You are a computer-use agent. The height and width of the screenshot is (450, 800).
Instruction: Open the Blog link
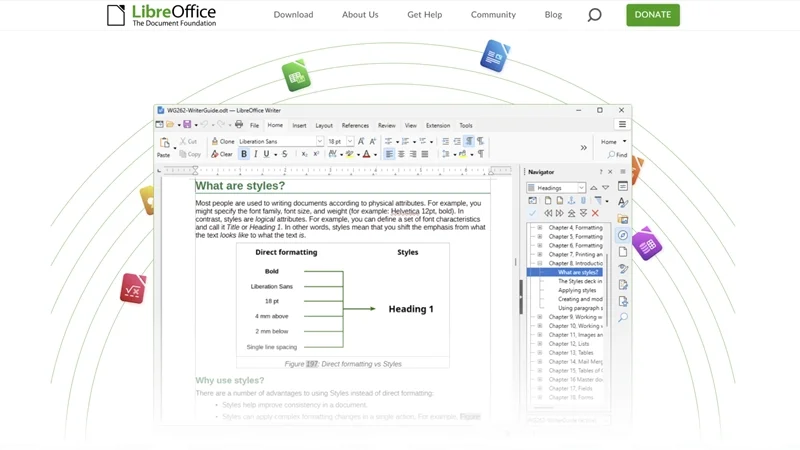click(553, 15)
